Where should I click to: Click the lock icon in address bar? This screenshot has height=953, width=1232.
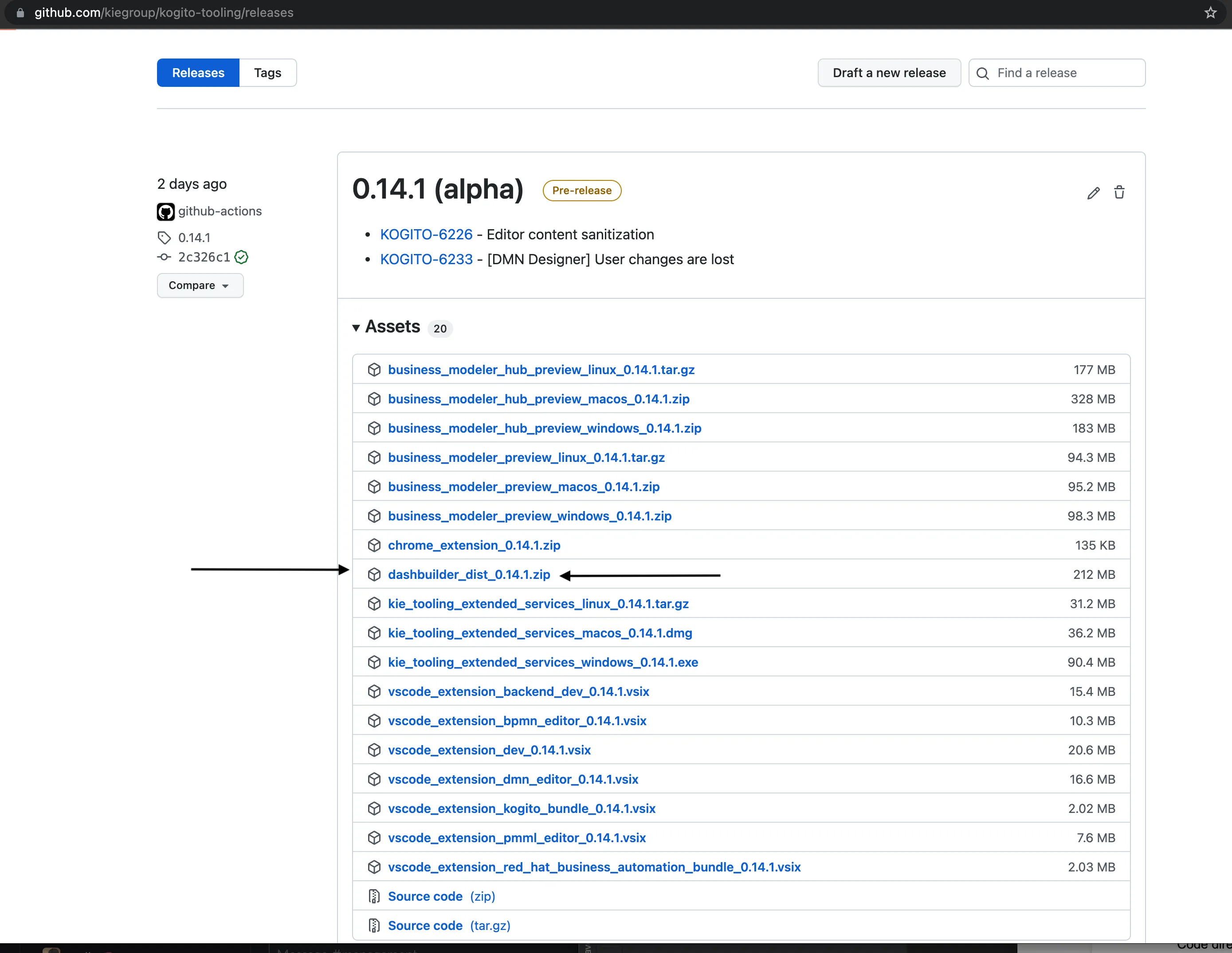[x=20, y=12]
